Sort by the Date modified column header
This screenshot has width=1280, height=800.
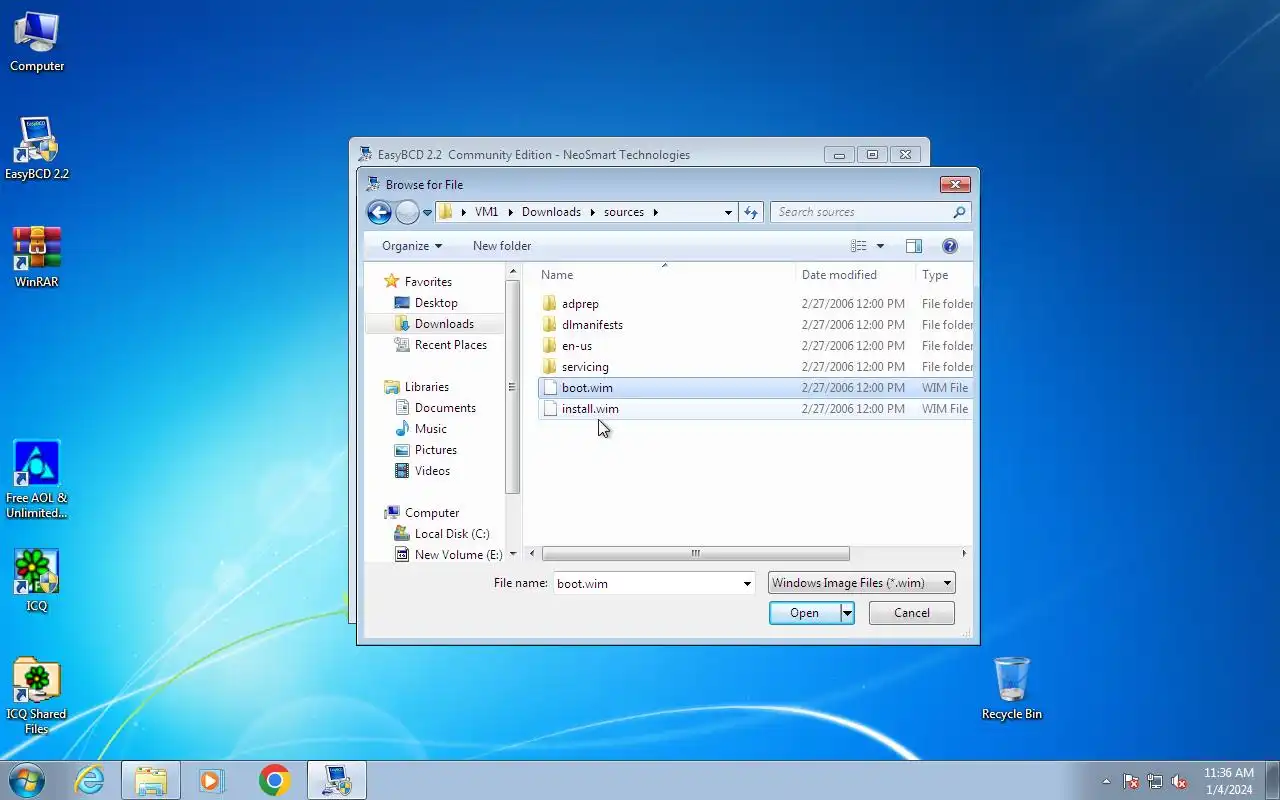(x=856, y=275)
